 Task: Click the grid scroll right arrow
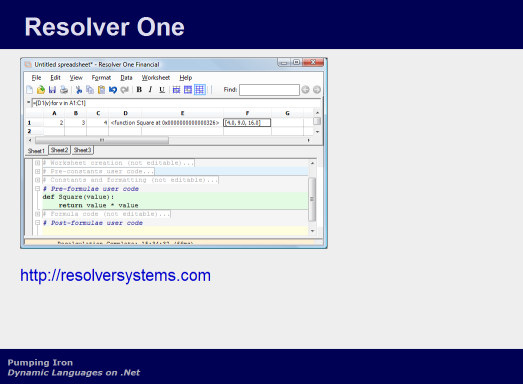[309, 140]
